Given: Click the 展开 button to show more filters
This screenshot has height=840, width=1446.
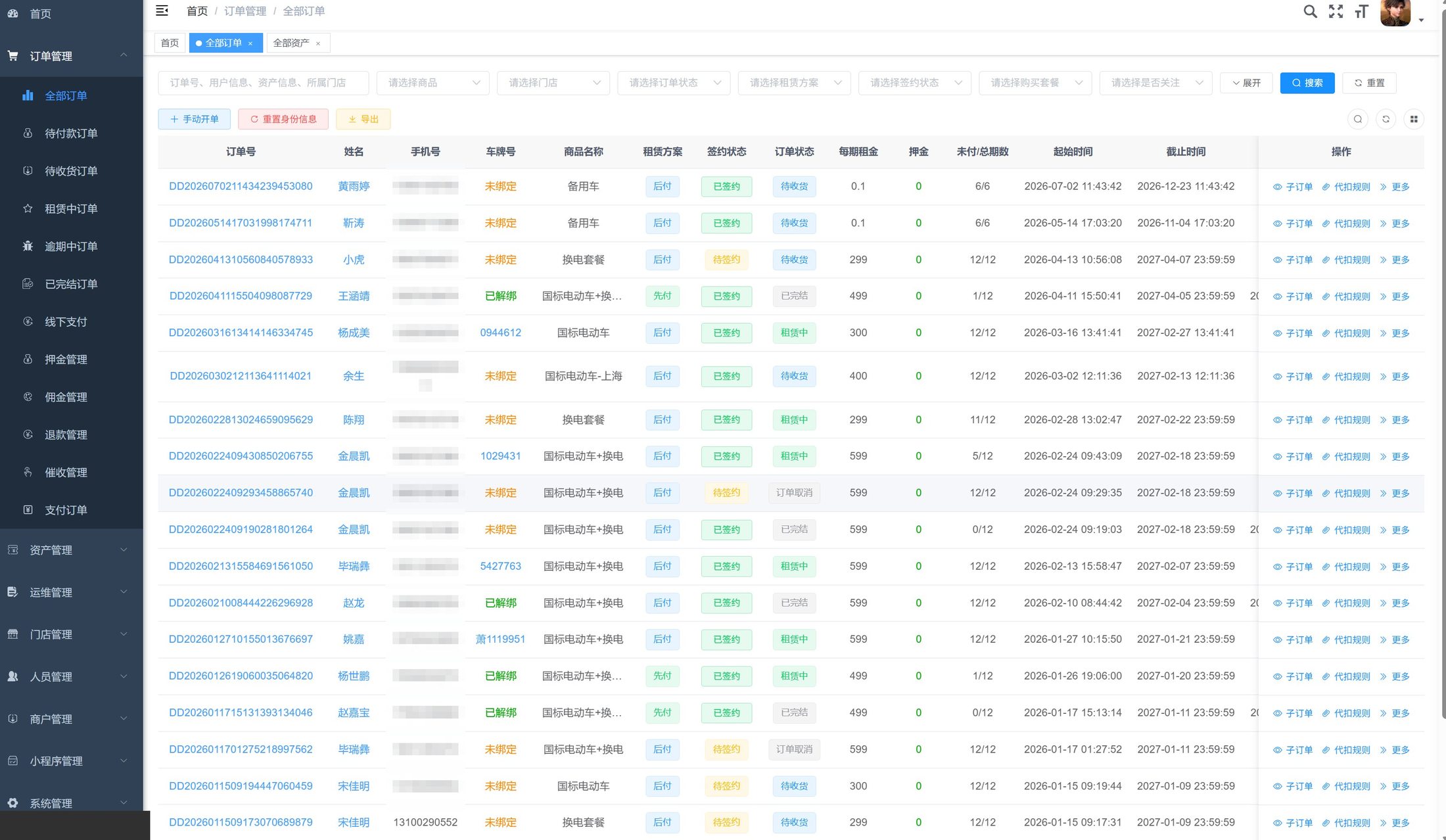Looking at the screenshot, I should tap(1246, 83).
